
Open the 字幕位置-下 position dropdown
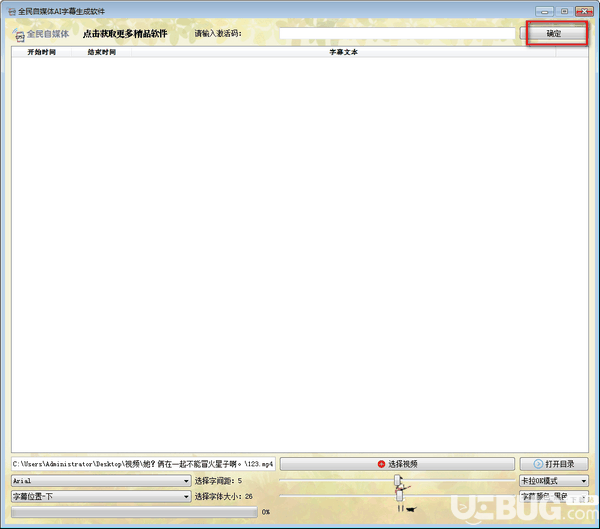pos(101,496)
